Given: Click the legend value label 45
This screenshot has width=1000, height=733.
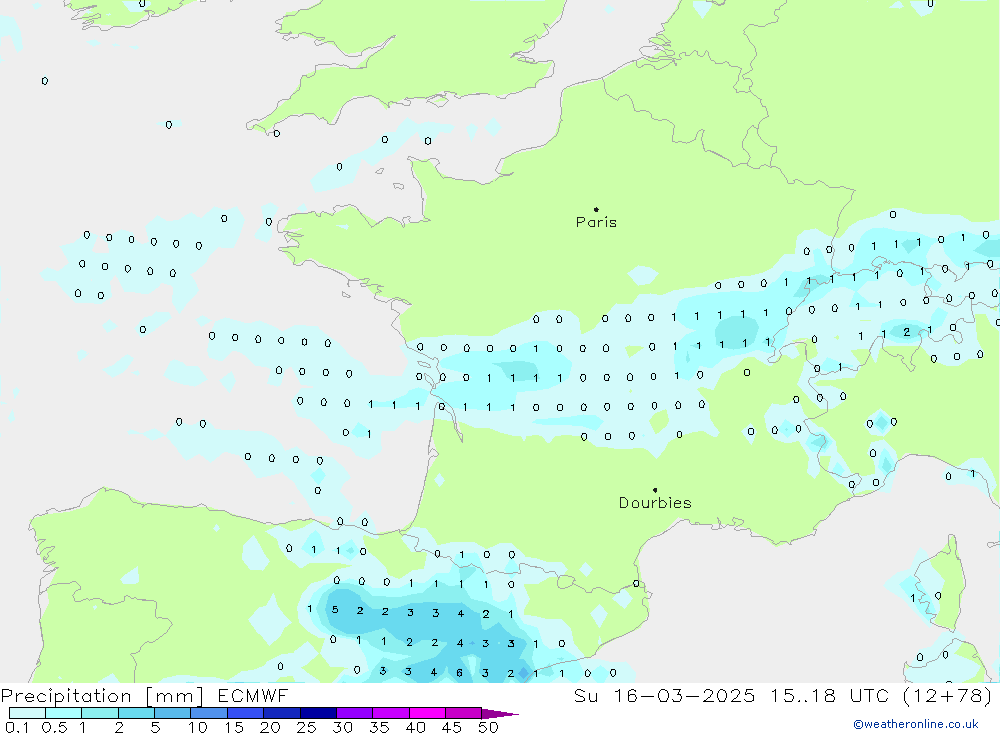Looking at the screenshot, I should (452, 727).
